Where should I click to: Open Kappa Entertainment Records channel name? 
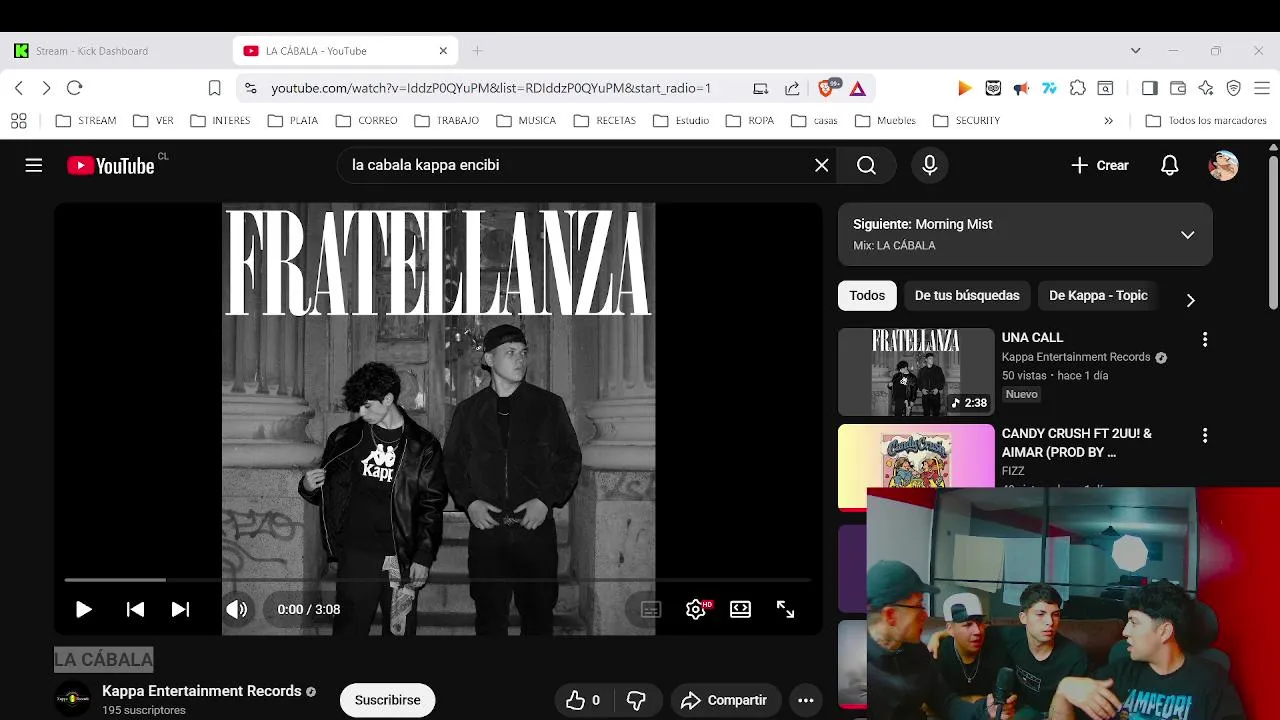coord(201,691)
